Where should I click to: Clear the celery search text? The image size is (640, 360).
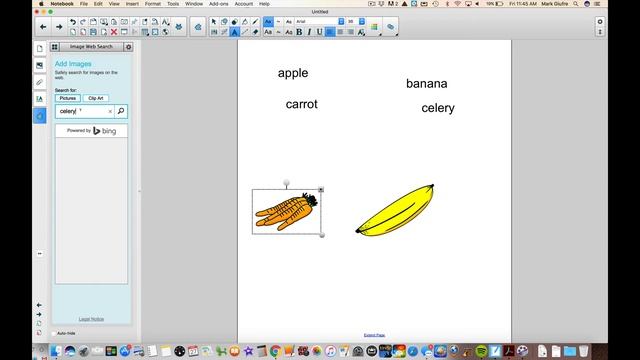(110, 111)
